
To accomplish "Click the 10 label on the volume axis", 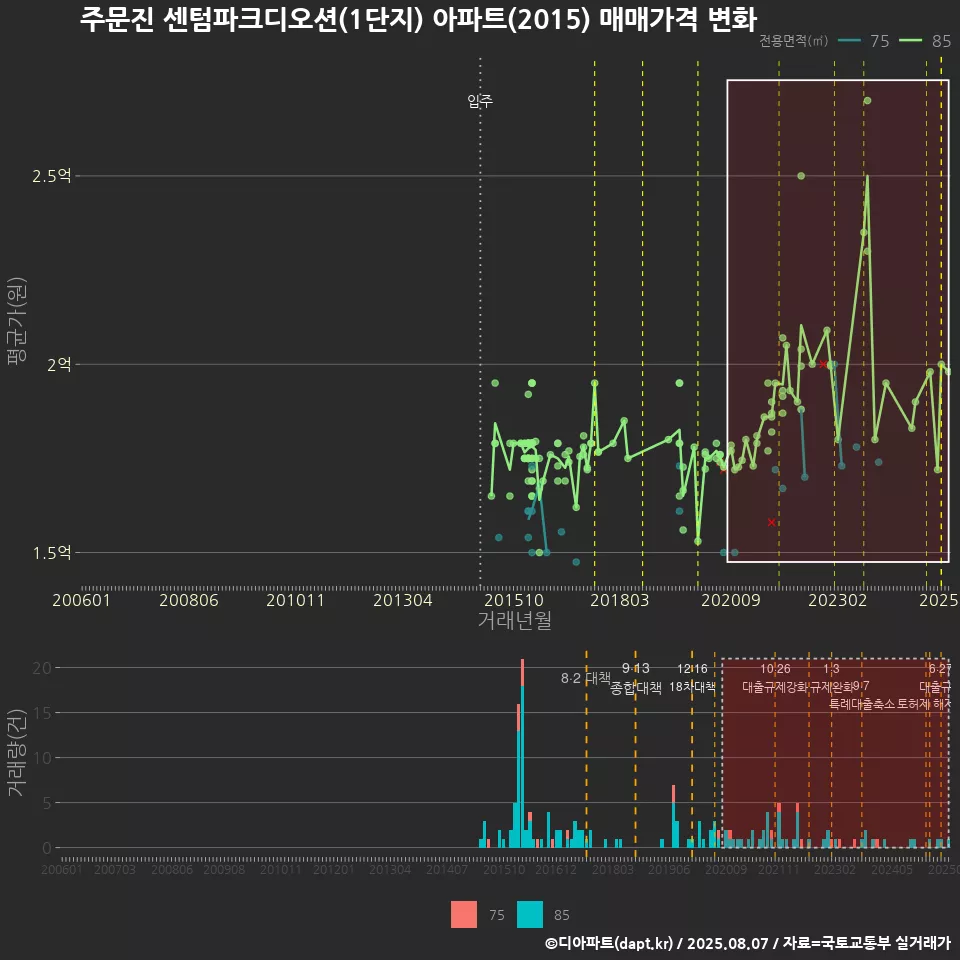I will tap(42, 758).
